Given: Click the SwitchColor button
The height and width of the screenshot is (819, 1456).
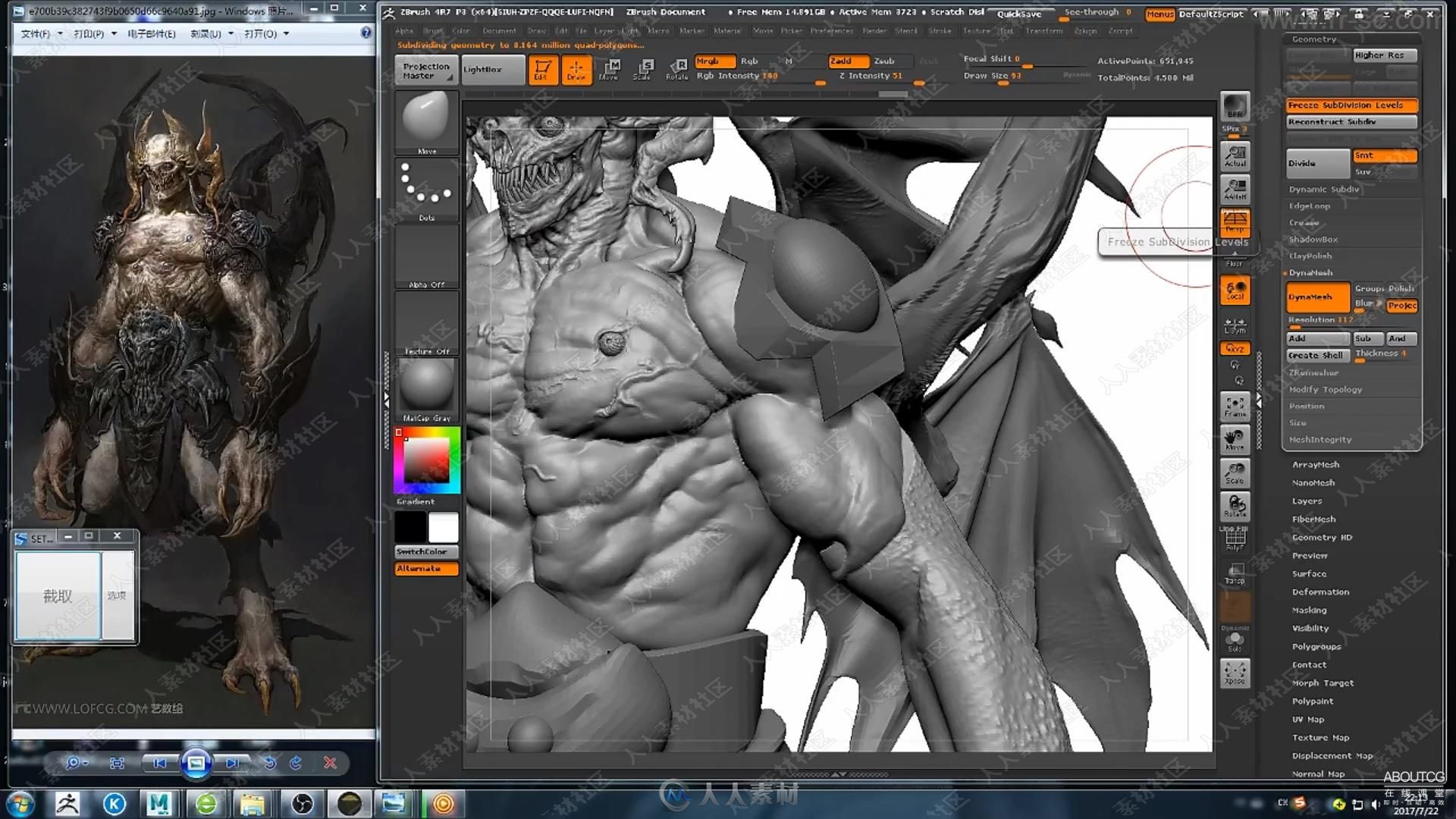Looking at the screenshot, I should pos(426,551).
